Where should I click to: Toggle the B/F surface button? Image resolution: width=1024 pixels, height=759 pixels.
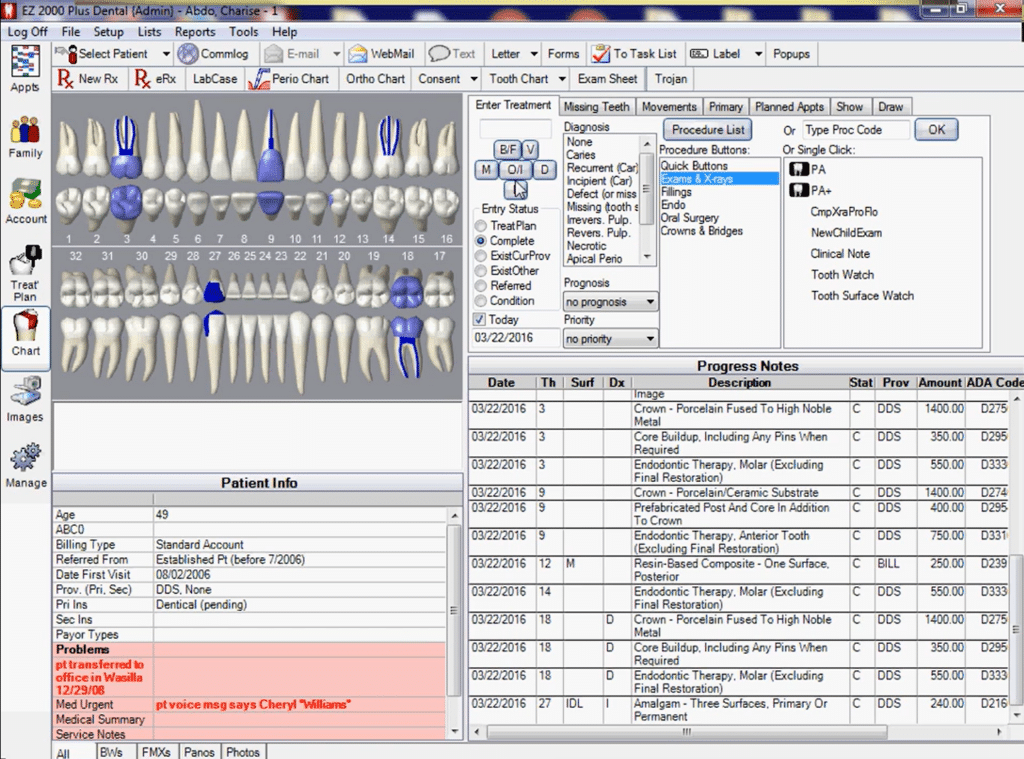point(507,150)
